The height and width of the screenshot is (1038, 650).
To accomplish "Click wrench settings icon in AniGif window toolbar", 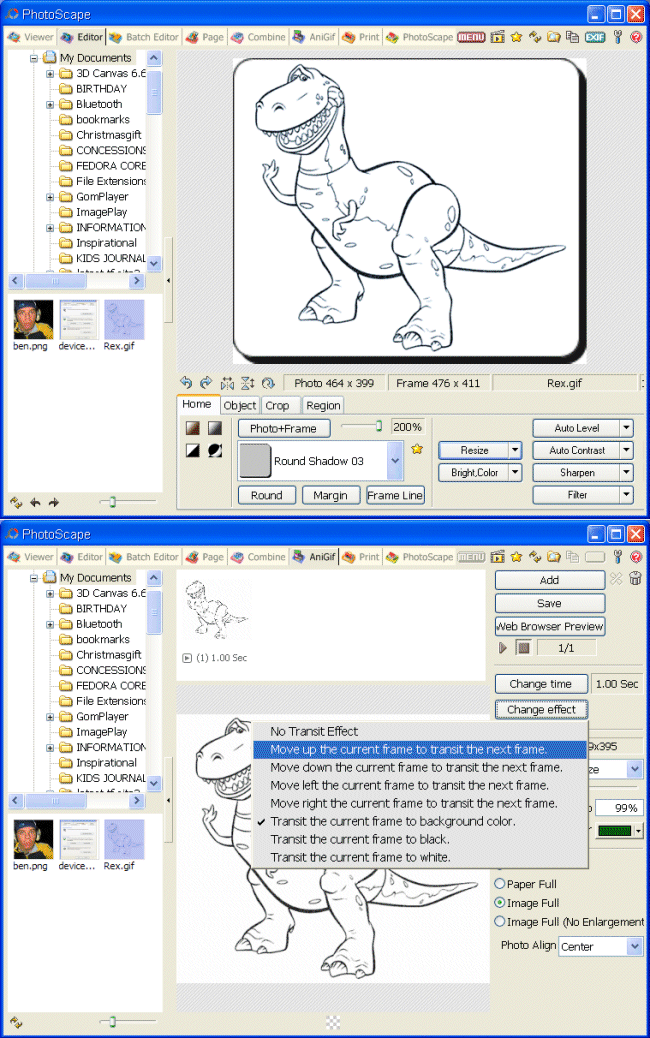I will point(618,557).
